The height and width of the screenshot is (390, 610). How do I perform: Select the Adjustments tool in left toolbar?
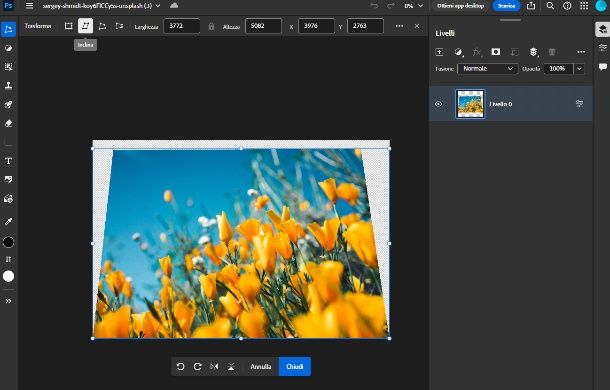pos(8,48)
